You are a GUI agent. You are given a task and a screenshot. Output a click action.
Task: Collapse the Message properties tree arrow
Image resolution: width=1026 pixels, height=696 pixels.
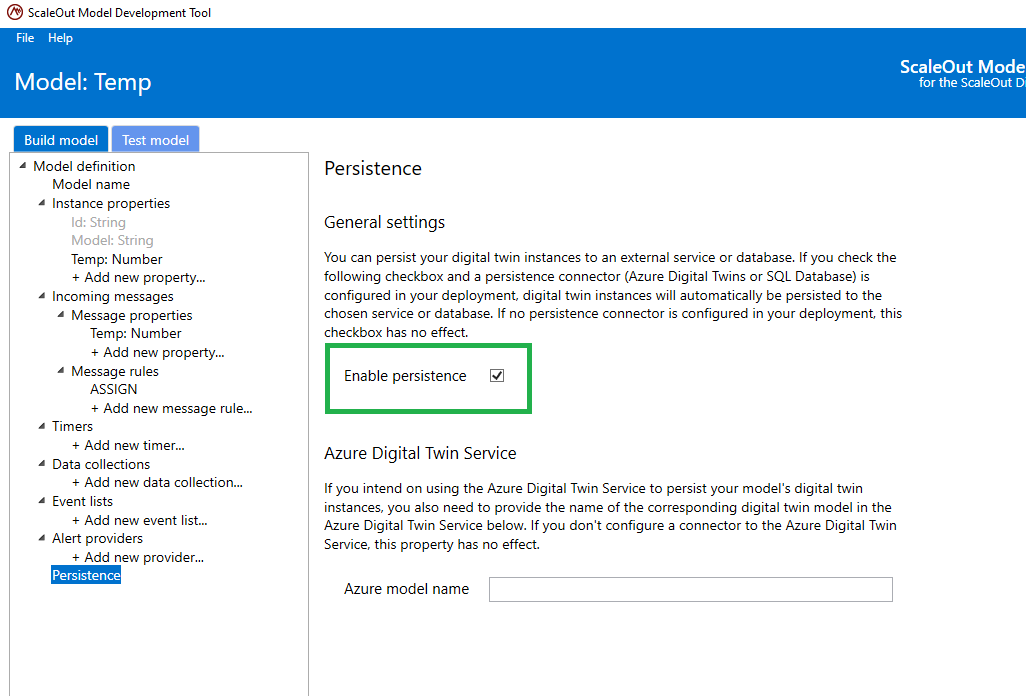(61, 315)
